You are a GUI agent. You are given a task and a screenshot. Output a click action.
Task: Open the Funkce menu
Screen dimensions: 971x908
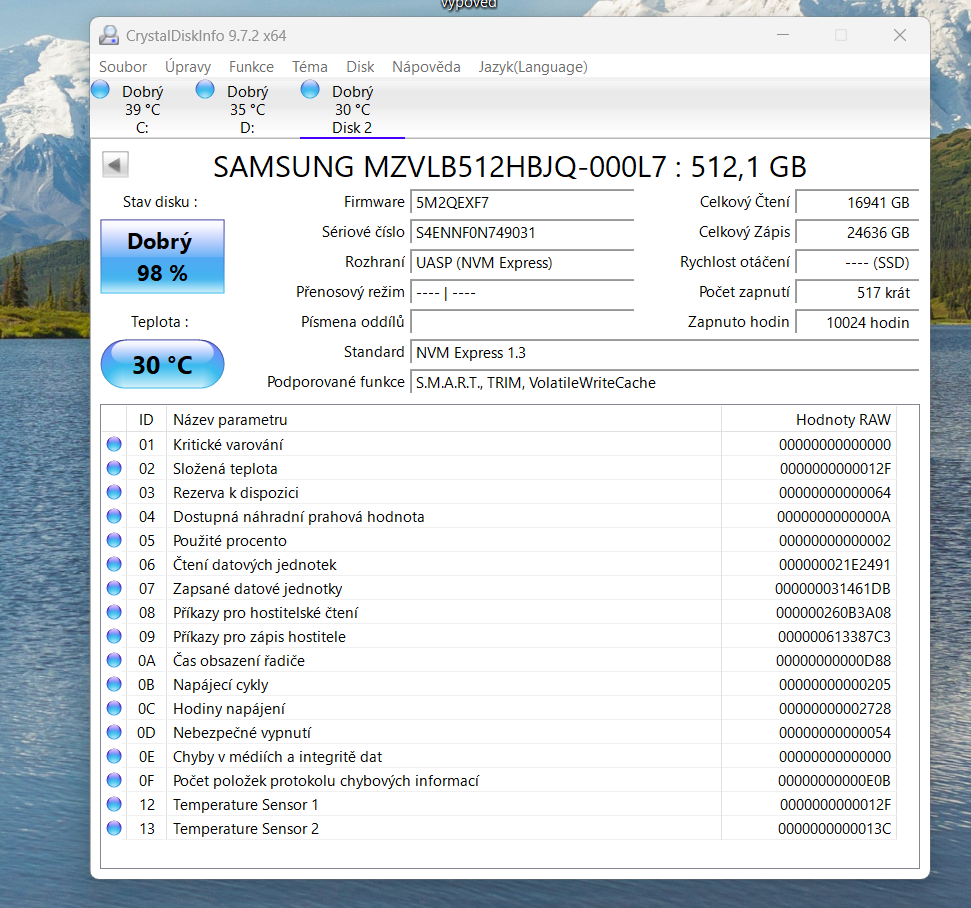[x=251, y=66]
